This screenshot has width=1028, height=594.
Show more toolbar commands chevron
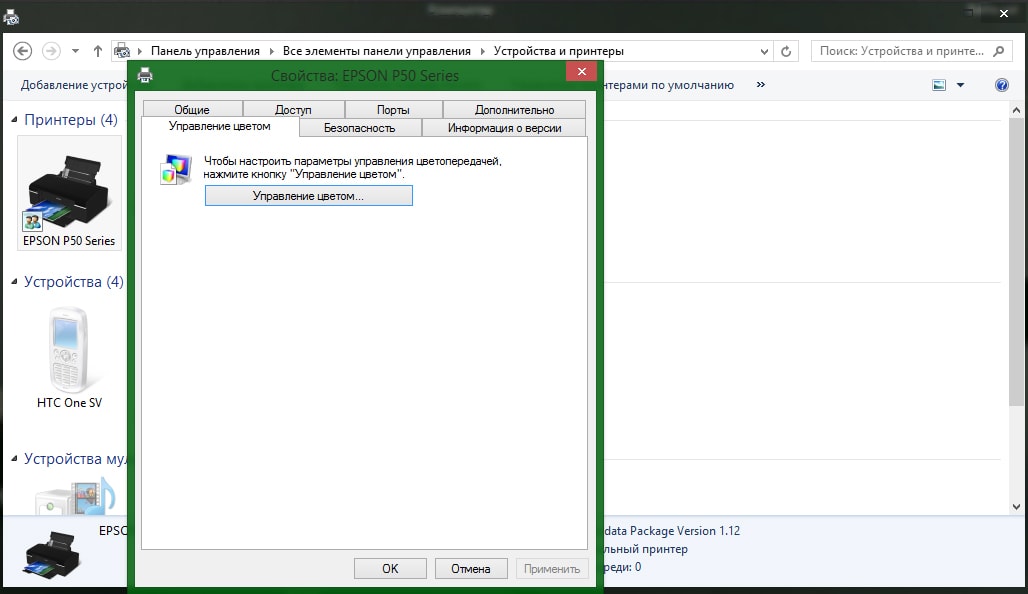[761, 85]
